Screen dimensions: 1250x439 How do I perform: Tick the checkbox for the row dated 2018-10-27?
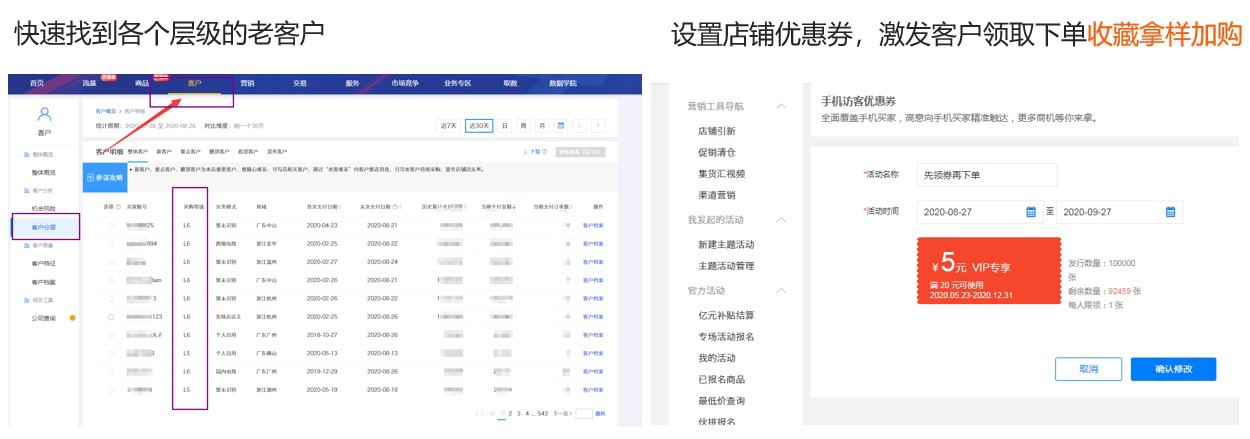coord(110,335)
